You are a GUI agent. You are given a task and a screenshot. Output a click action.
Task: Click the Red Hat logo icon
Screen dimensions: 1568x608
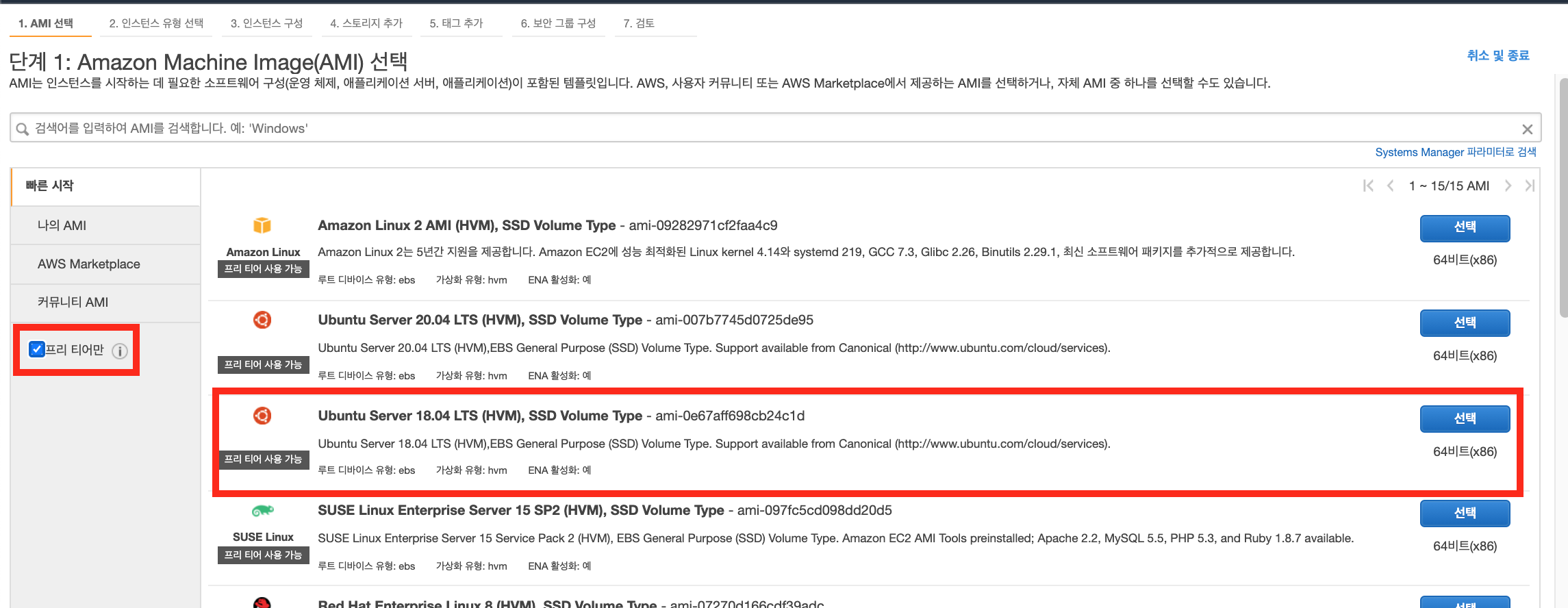click(x=262, y=603)
